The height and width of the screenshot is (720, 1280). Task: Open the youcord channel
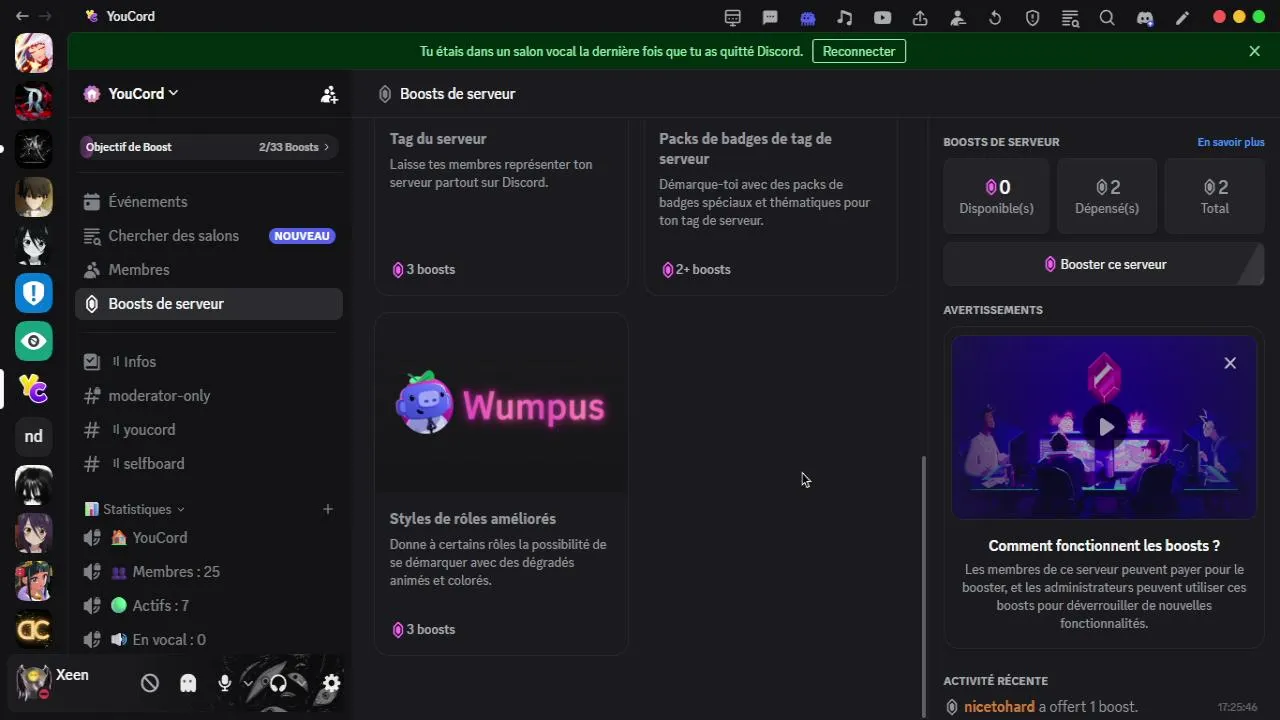(x=209, y=430)
